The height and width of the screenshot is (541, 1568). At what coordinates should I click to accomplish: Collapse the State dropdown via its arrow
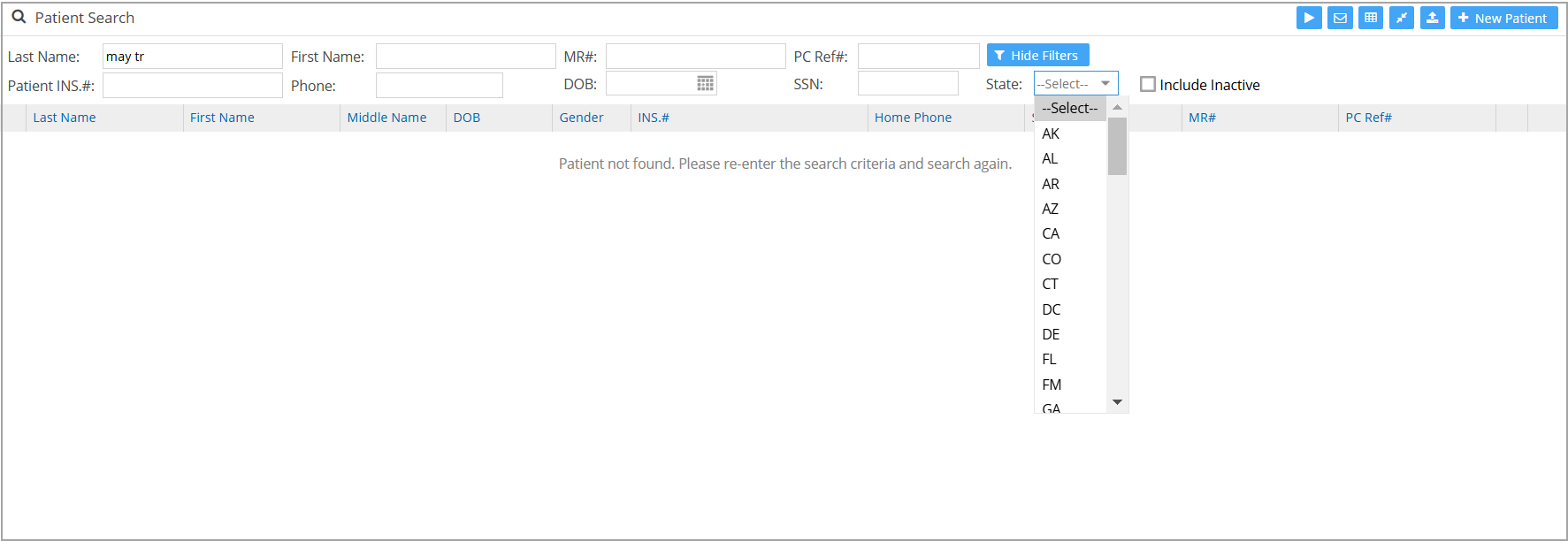1105,84
